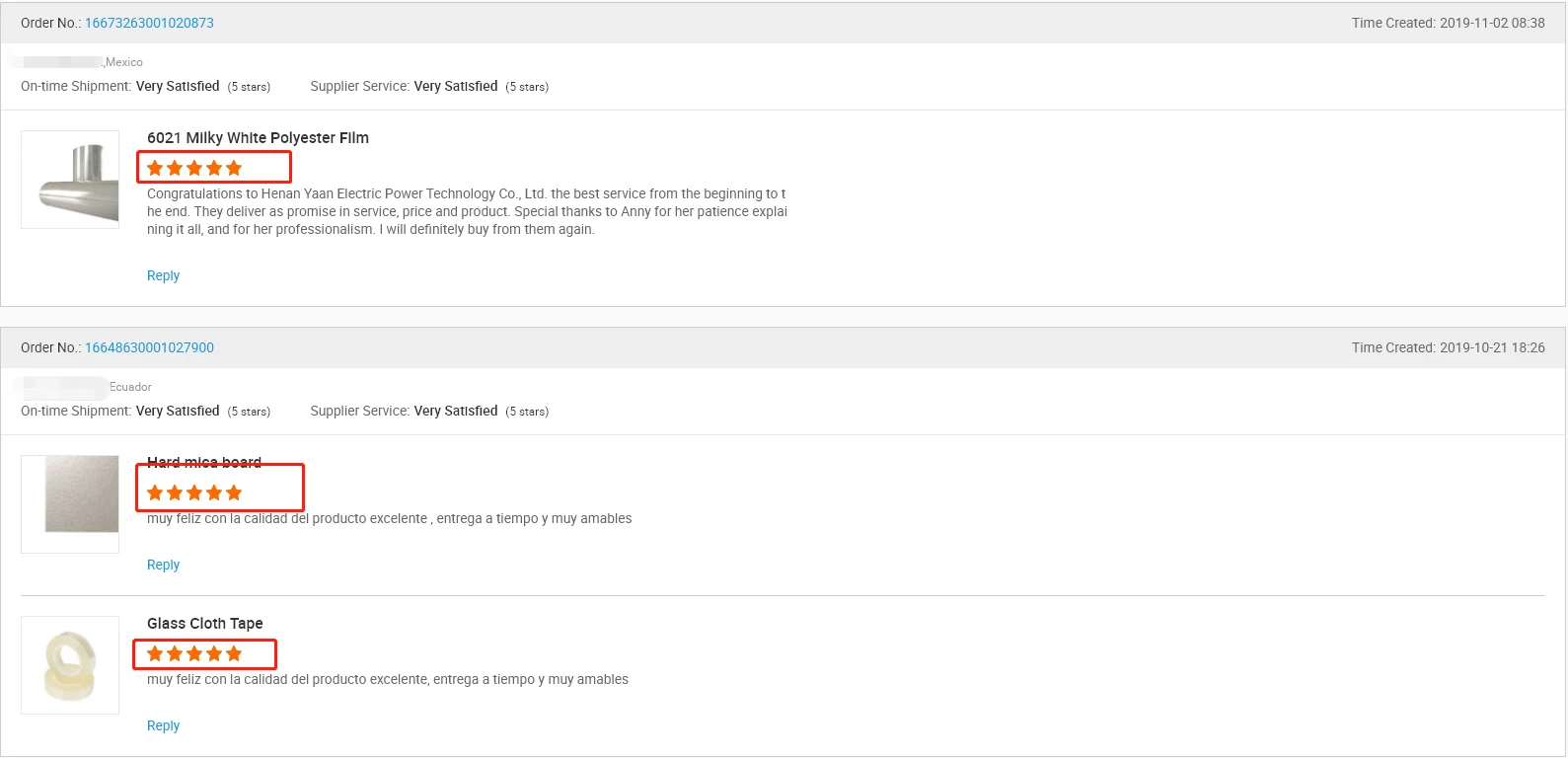Open the Hard mica board product title
1568x758 pixels.
[x=203, y=462]
